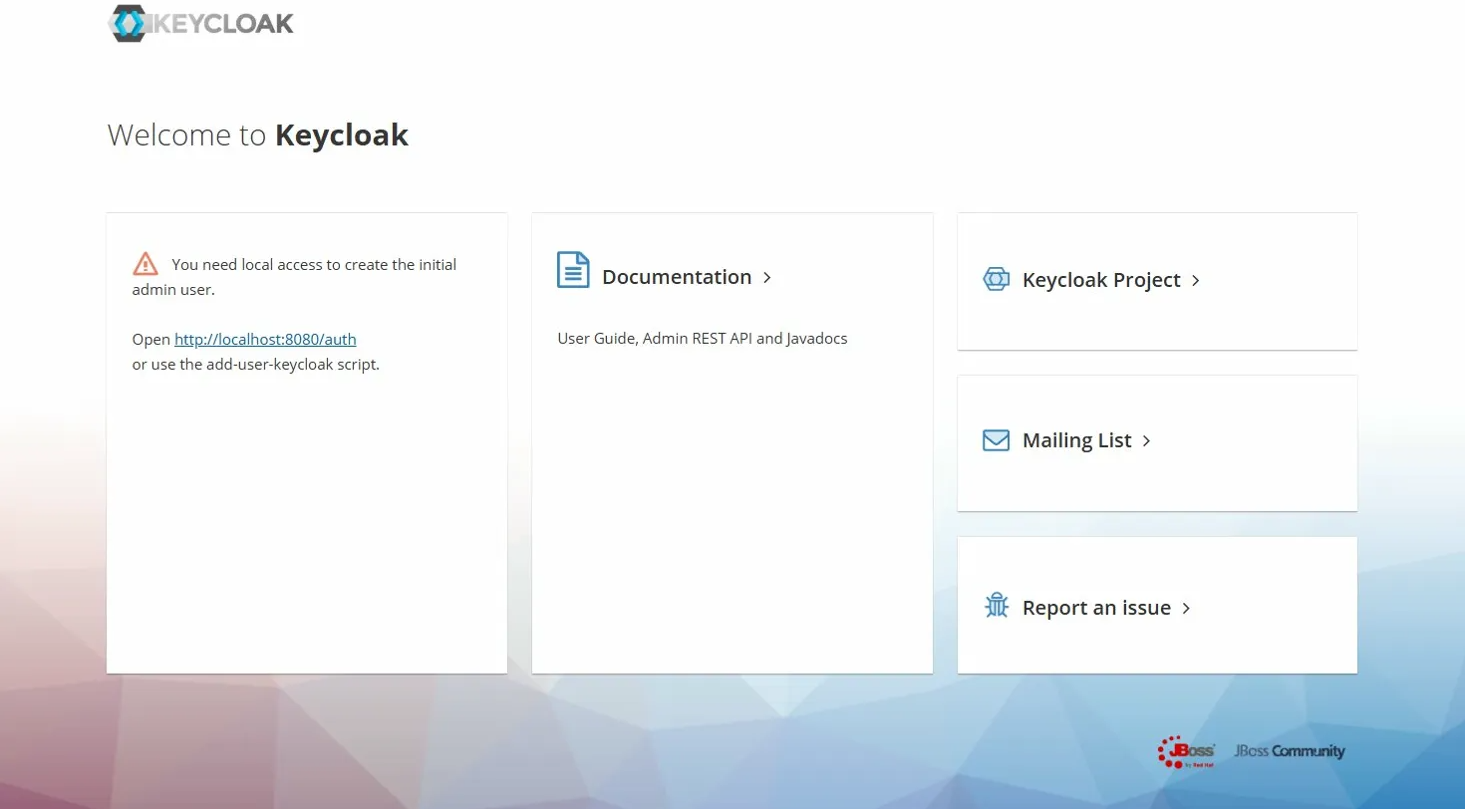Click the chevron next to Mailing List
Viewport: 1465px width, 809px height.
click(1146, 441)
